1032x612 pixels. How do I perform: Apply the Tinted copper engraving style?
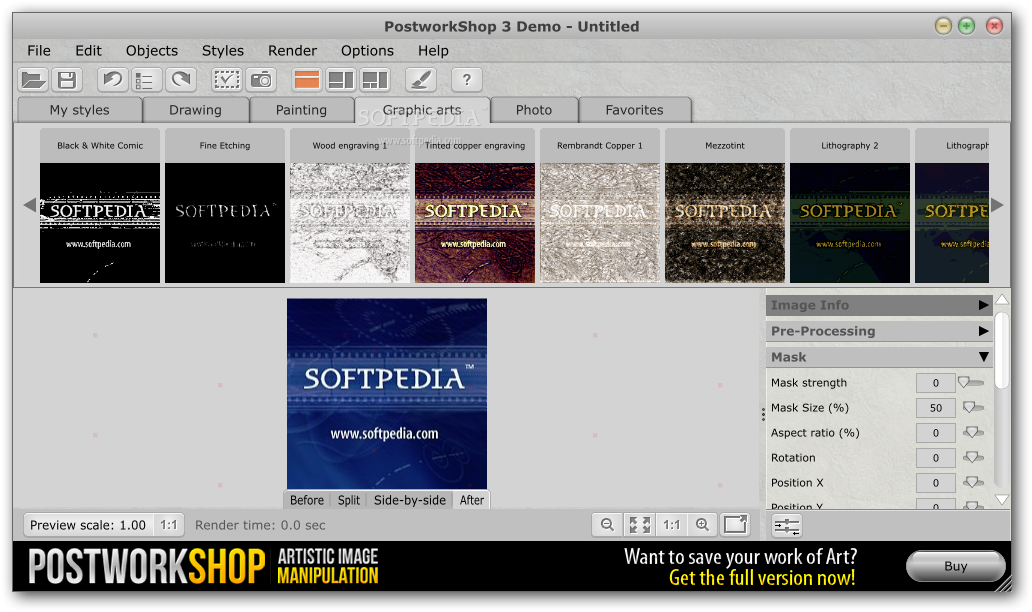click(475, 206)
